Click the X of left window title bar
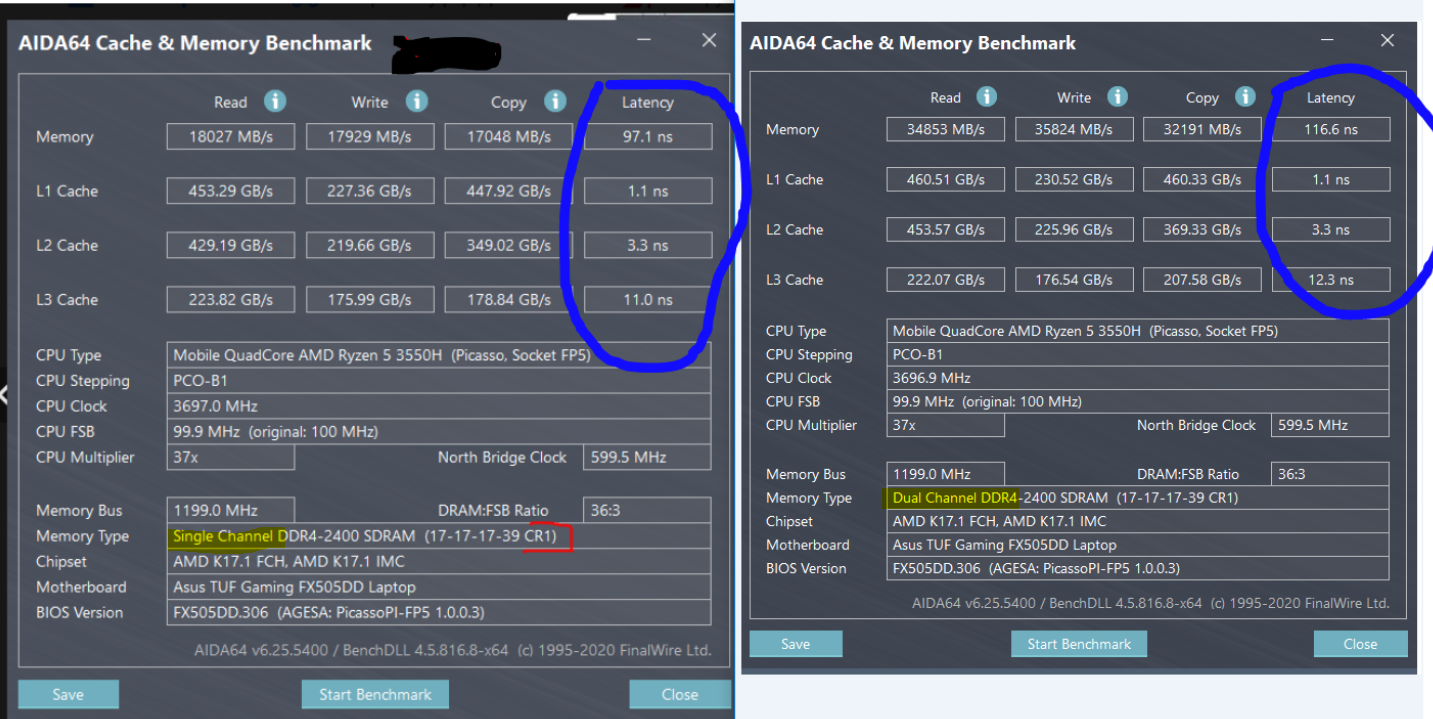This screenshot has width=1433, height=719. (709, 40)
